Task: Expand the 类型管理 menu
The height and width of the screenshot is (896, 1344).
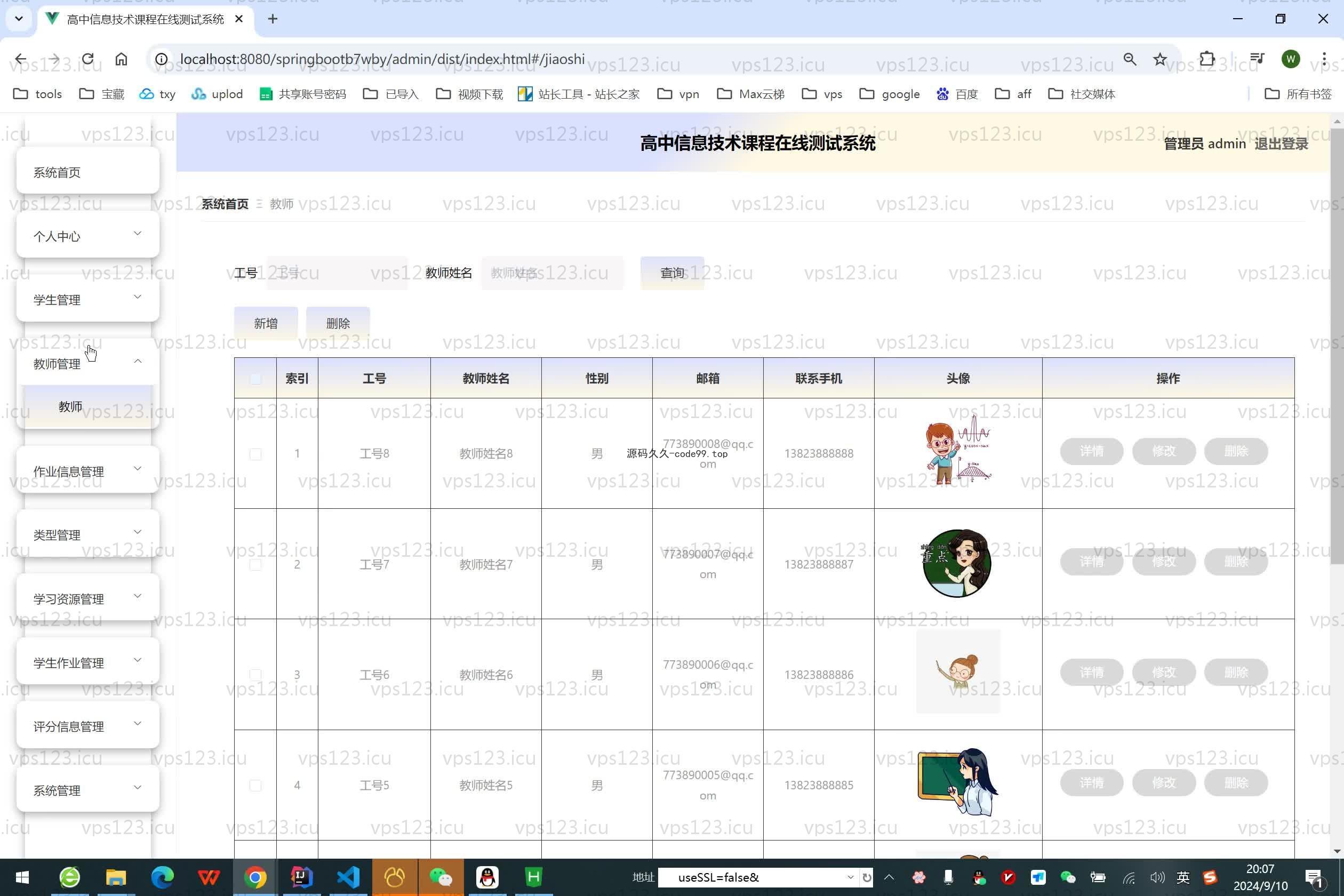Action: point(87,534)
